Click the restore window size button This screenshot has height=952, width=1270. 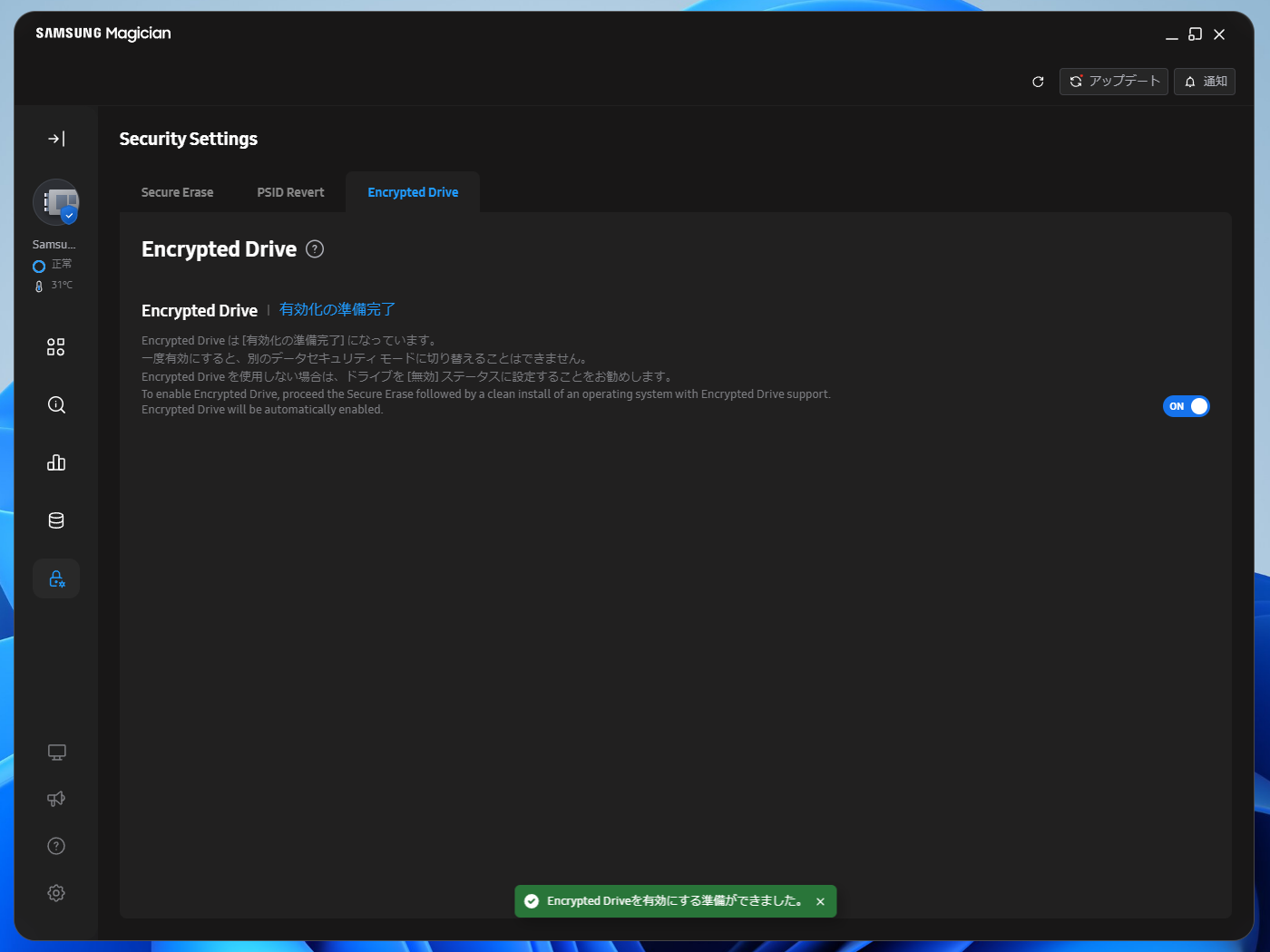[x=1196, y=34]
